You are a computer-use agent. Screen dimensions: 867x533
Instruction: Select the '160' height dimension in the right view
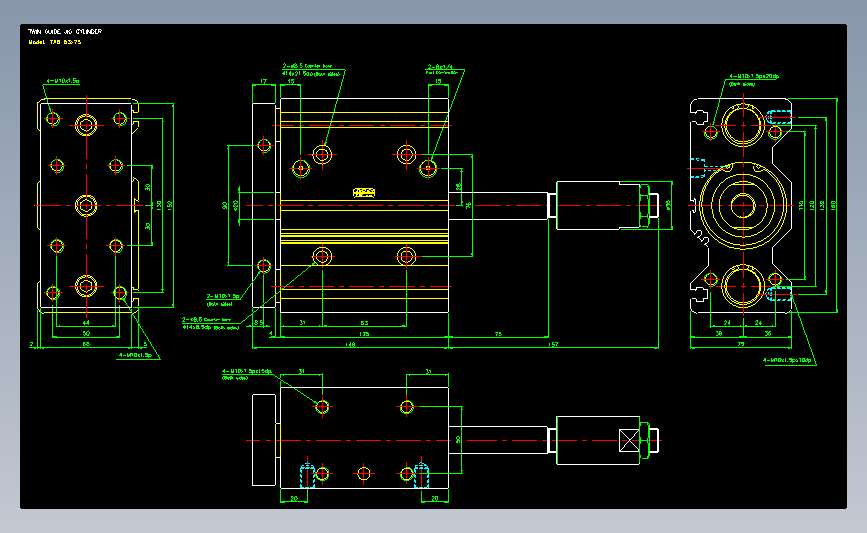[833, 205]
